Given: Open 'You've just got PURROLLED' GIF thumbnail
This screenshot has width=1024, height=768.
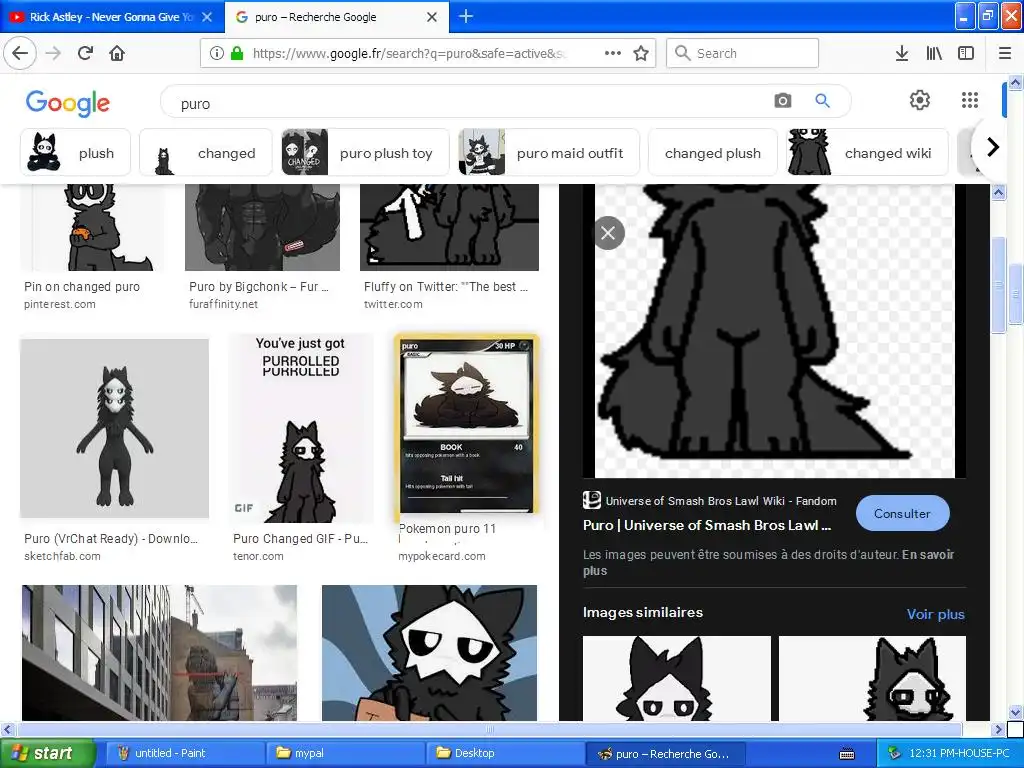Looking at the screenshot, I should point(300,428).
